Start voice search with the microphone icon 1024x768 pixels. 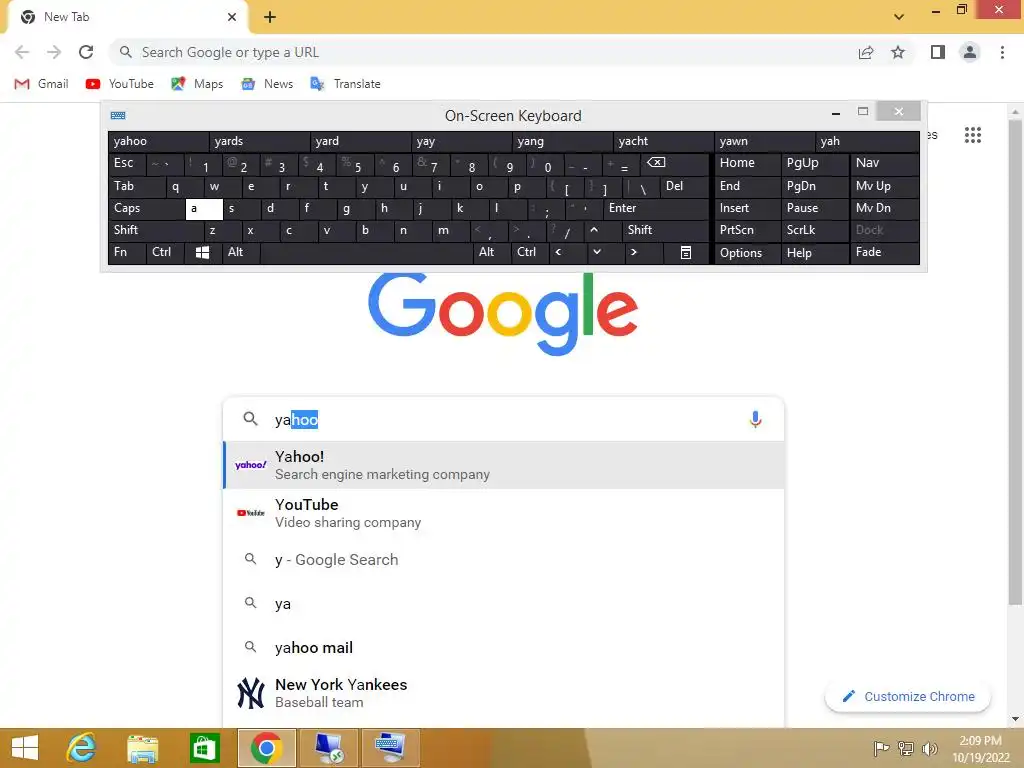[x=755, y=419]
